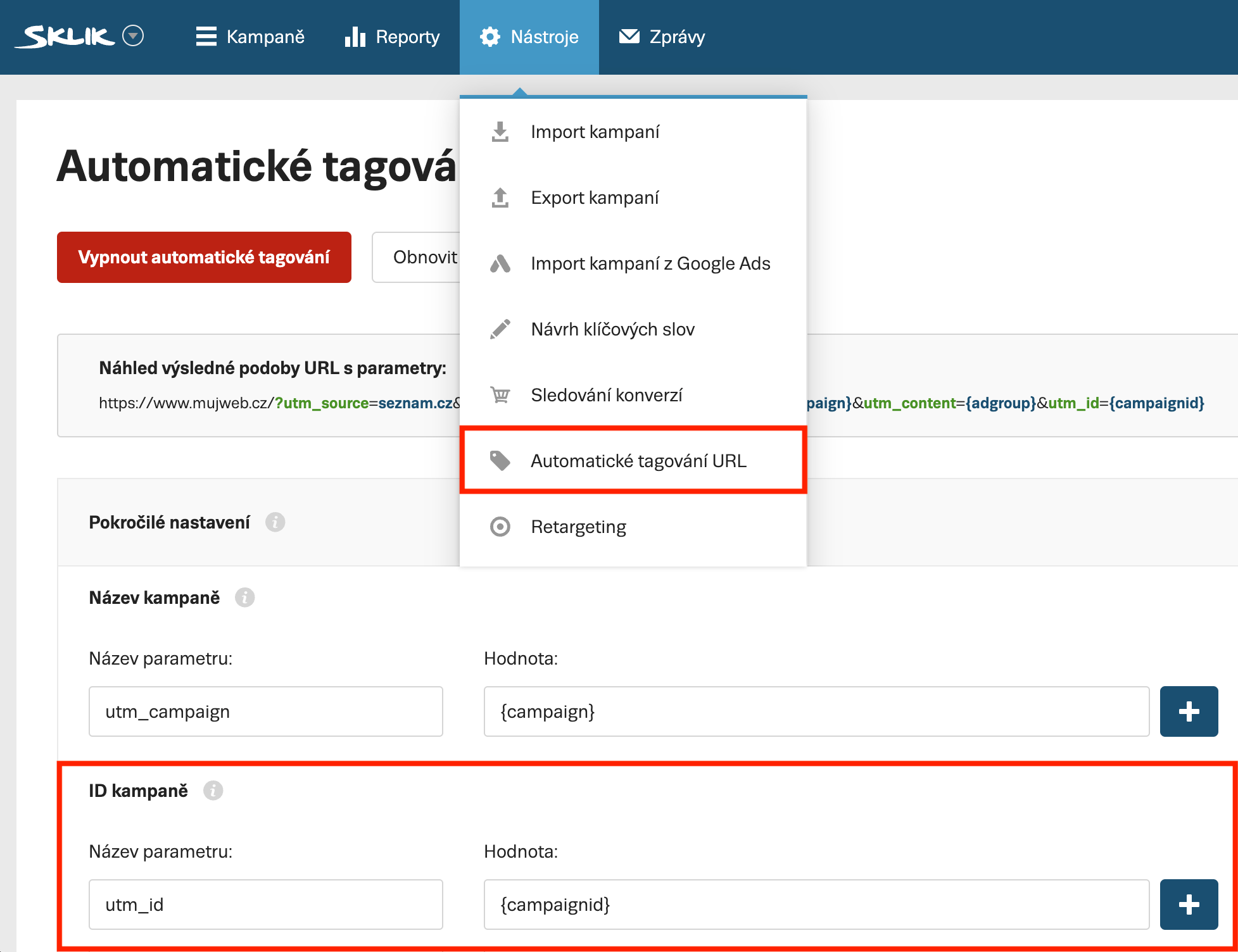Open the Reporty menu in top bar

tap(393, 37)
